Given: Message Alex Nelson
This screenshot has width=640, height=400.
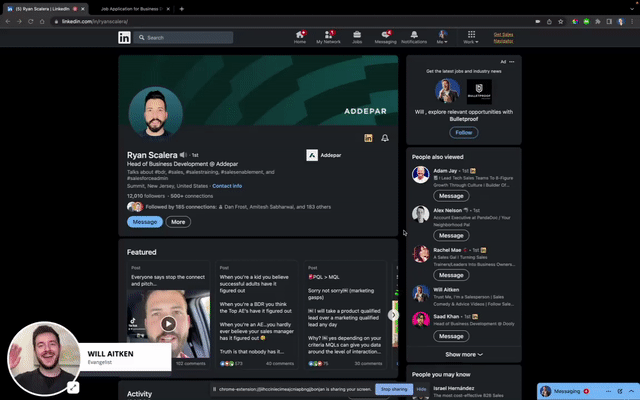Looking at the screenshot, I should (x=451, y=236).
